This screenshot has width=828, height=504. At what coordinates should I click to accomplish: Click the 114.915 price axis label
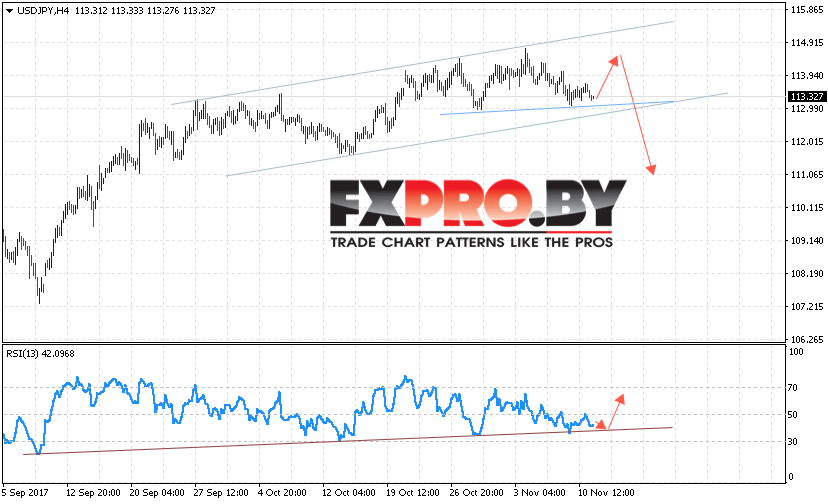tap(807, 43)
